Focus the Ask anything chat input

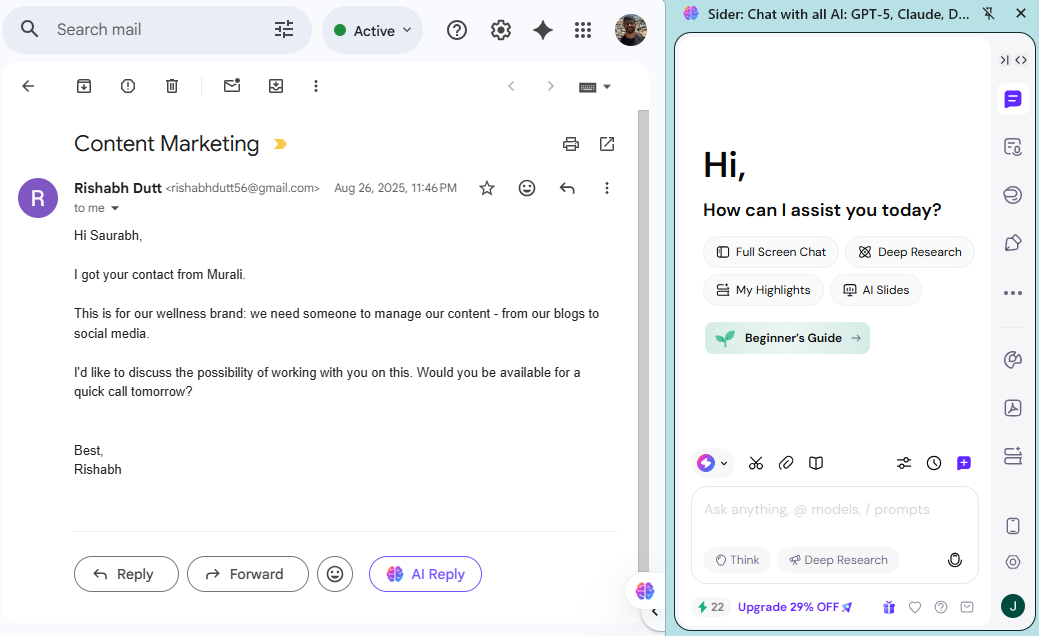pyautogui.click(x=834, y=510)
